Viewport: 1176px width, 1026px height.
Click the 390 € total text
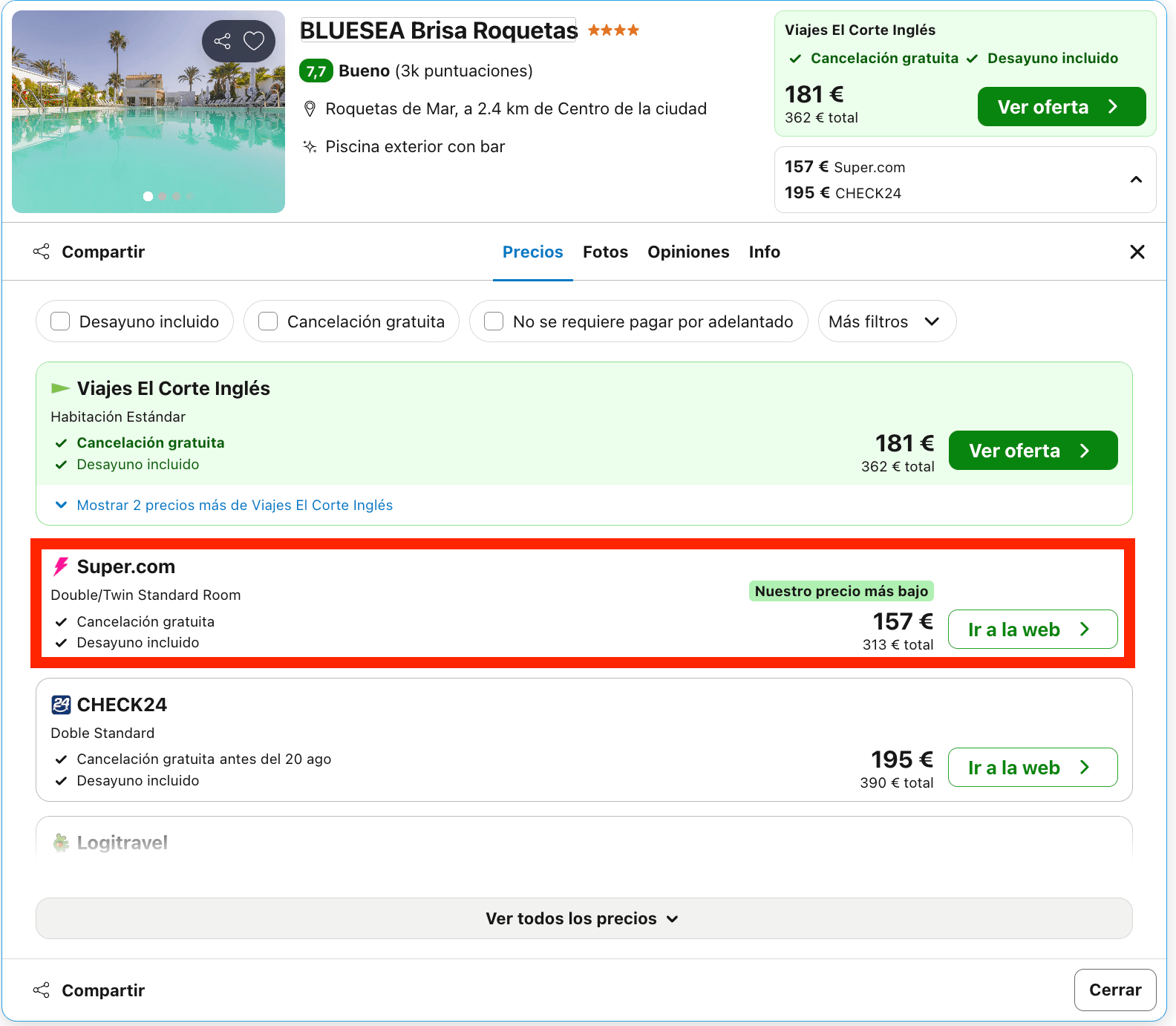(897, 782)
